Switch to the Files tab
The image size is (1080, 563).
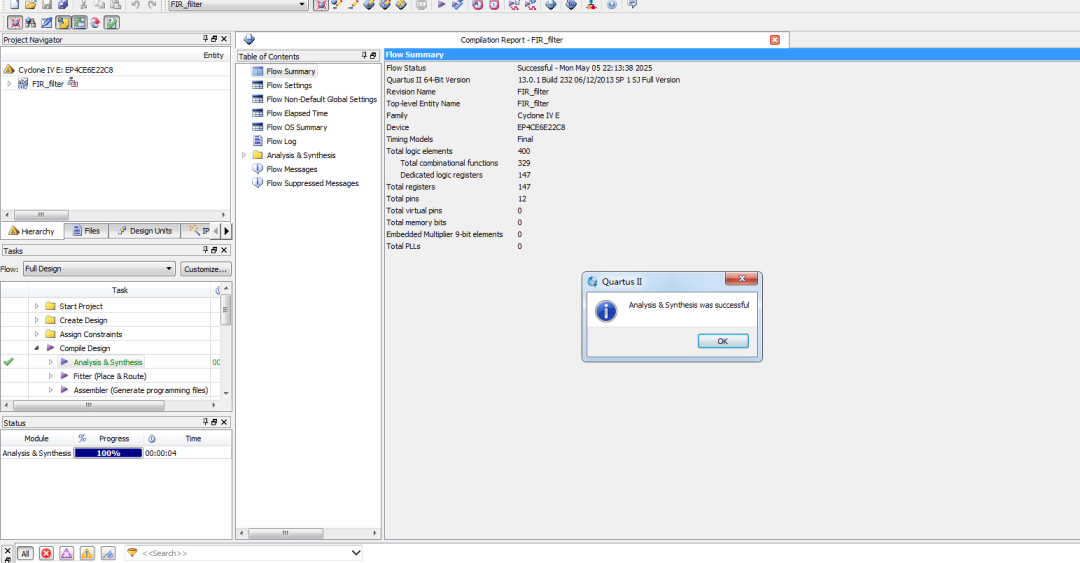coord(86,231)
